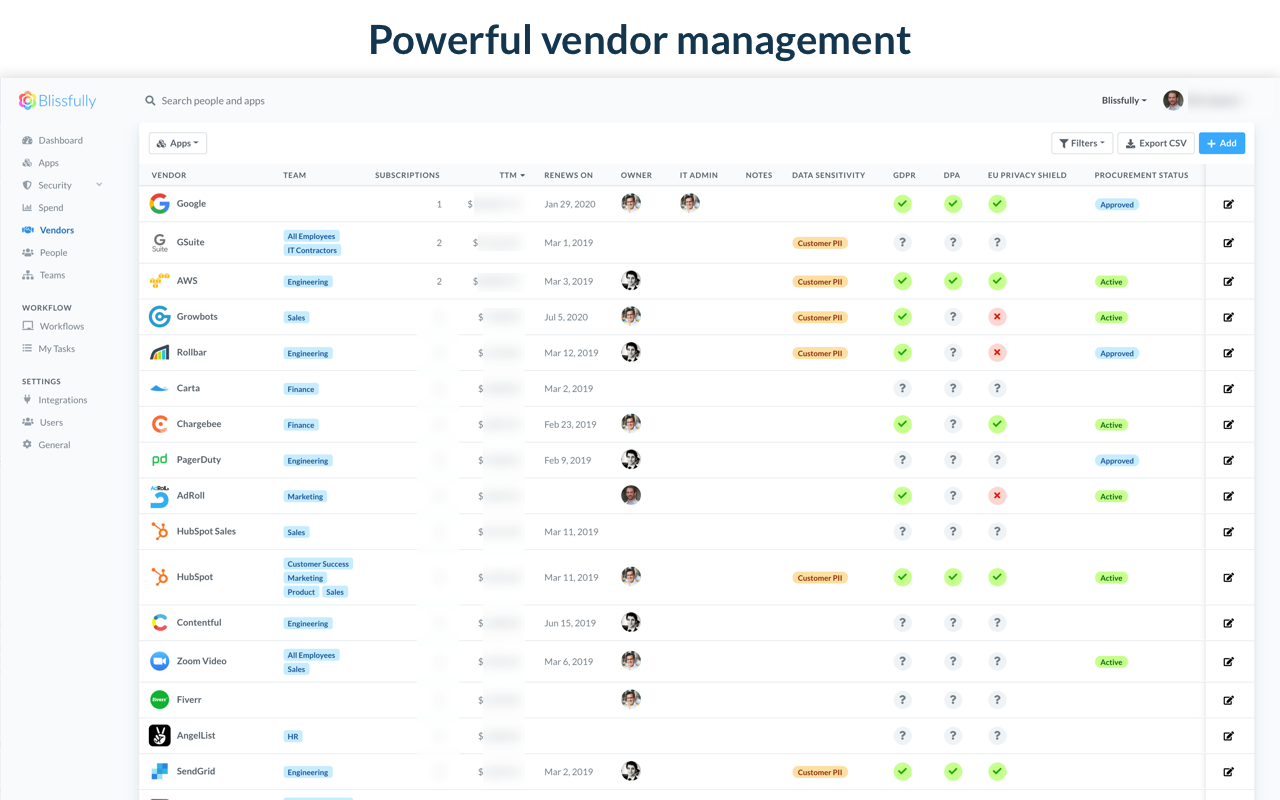Toggle EU Privacy Shield for Rollbar

997,353
